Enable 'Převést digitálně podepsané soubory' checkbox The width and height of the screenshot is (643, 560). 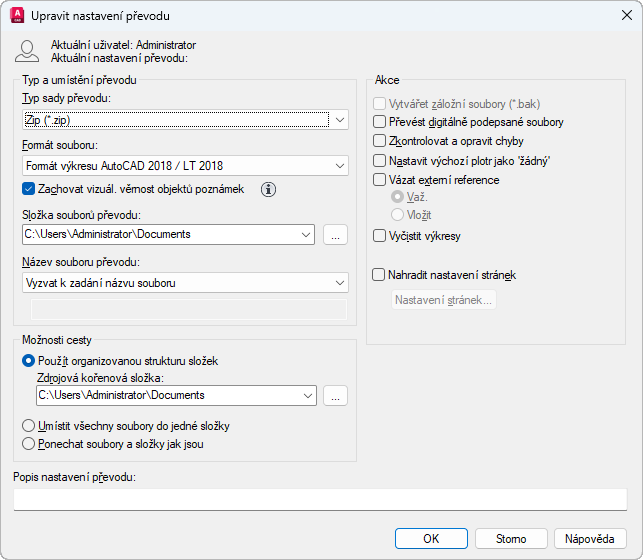point(379,122)
